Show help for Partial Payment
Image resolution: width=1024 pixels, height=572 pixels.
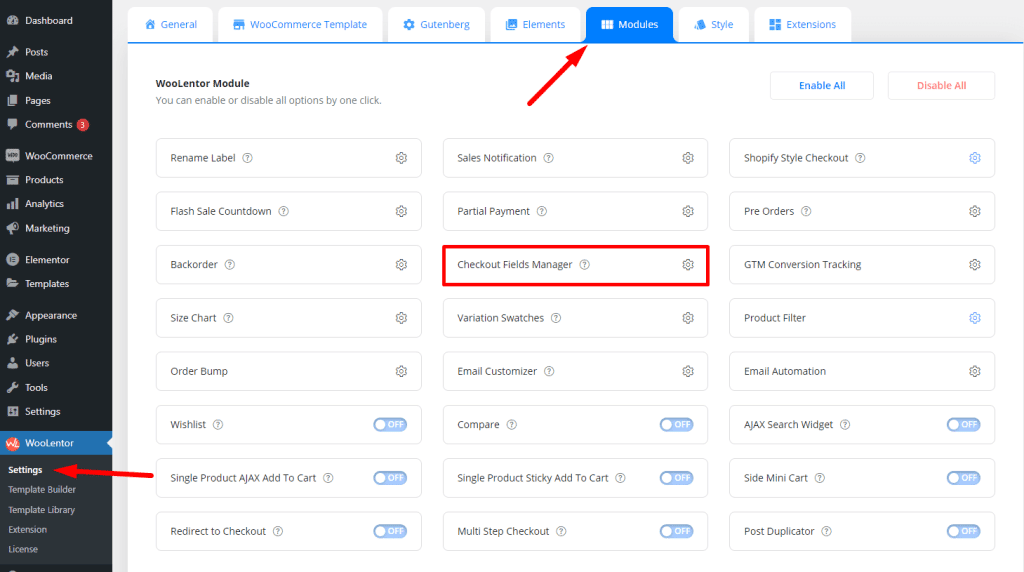(x=542, y=212)
